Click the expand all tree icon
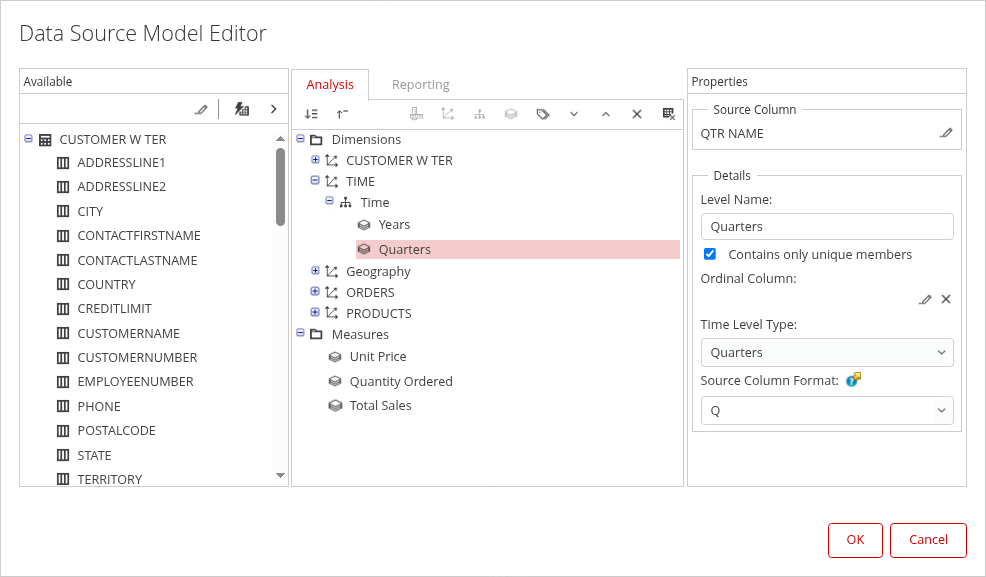 tap(311, 114)
